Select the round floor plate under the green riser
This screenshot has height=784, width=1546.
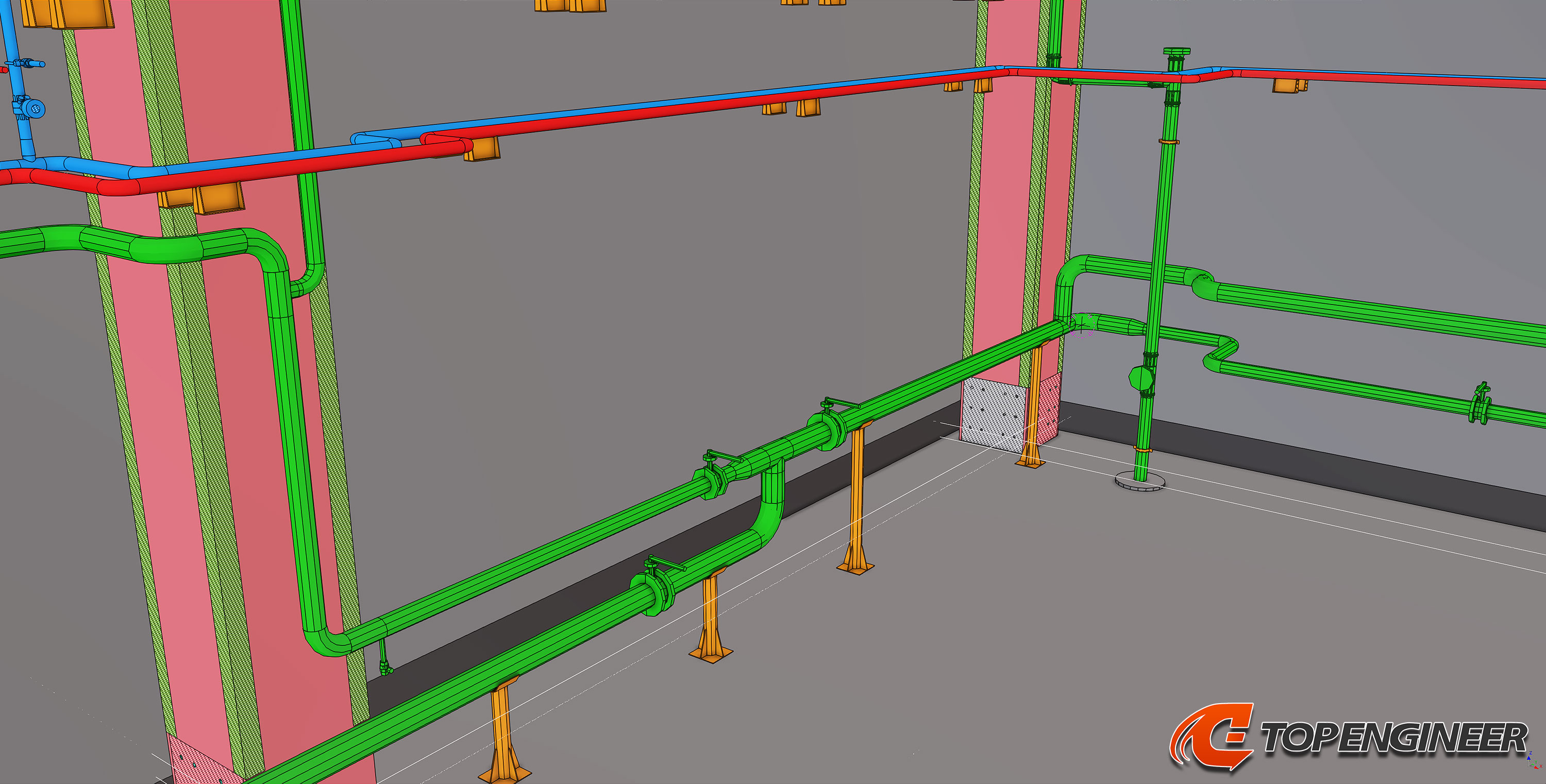(x=1140, y=481)
